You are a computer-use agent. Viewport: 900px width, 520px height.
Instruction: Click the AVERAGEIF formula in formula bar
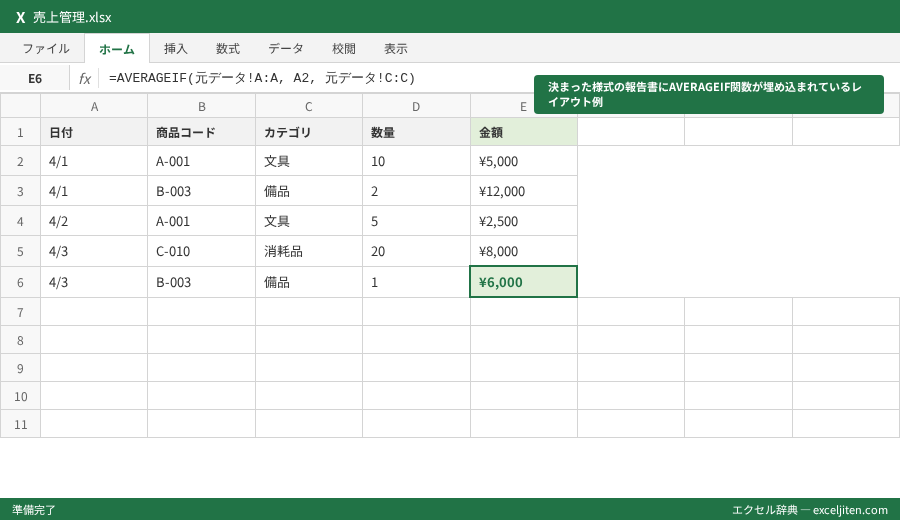[x=262, y=77]
